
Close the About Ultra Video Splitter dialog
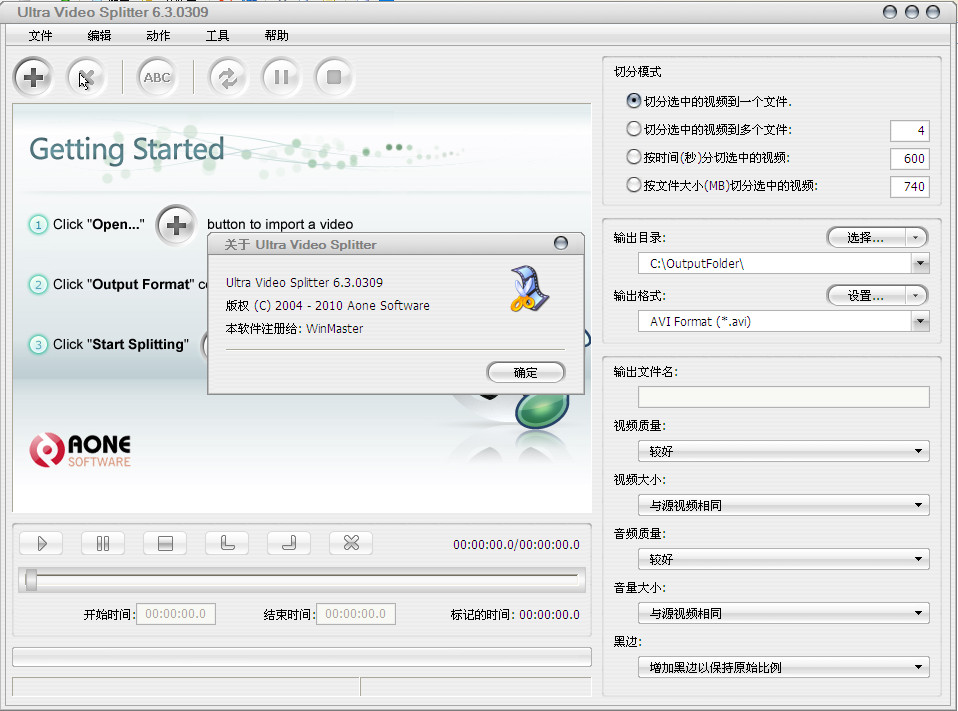[x=561, y=243]
